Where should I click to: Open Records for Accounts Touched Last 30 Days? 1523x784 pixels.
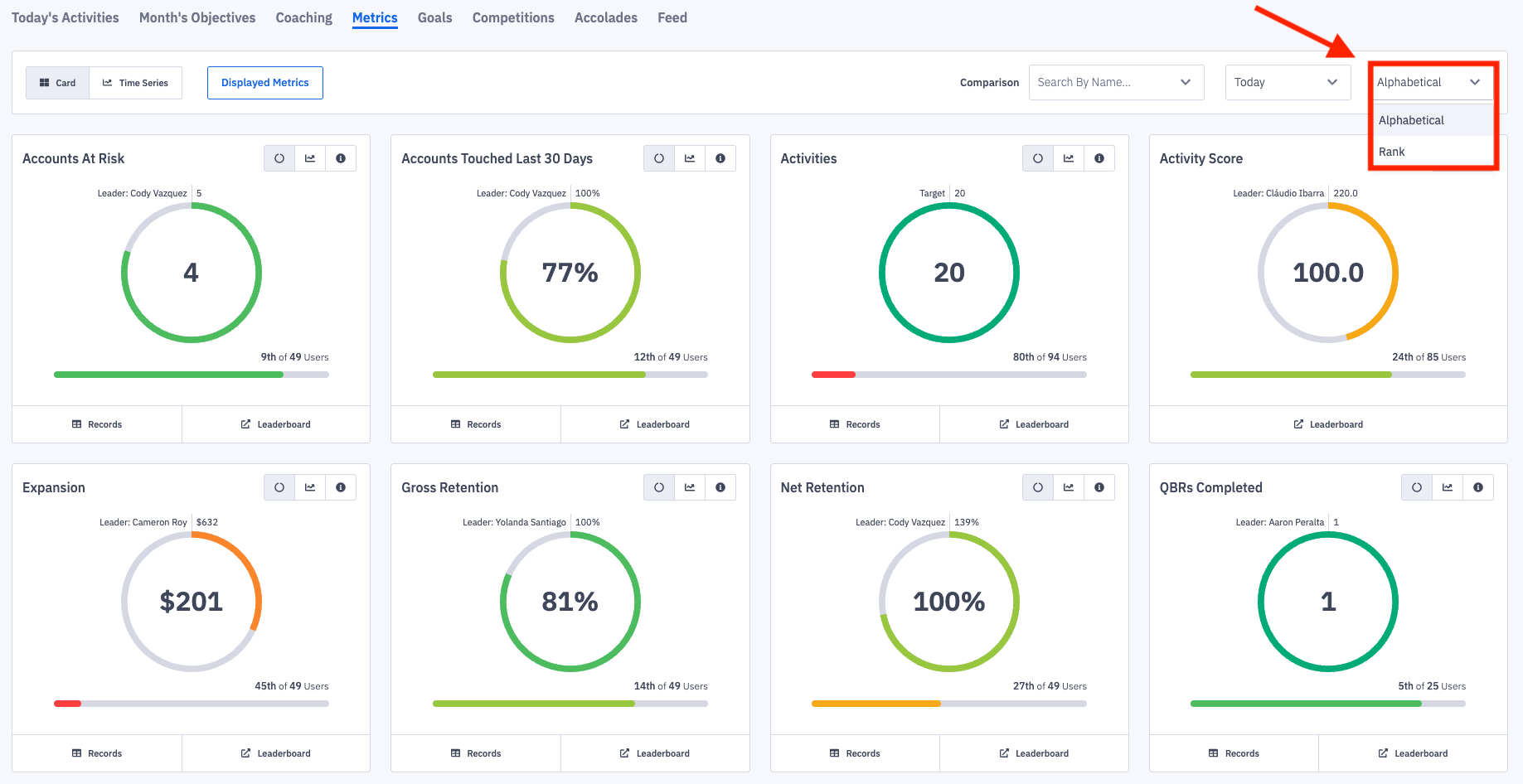point(476,424)
